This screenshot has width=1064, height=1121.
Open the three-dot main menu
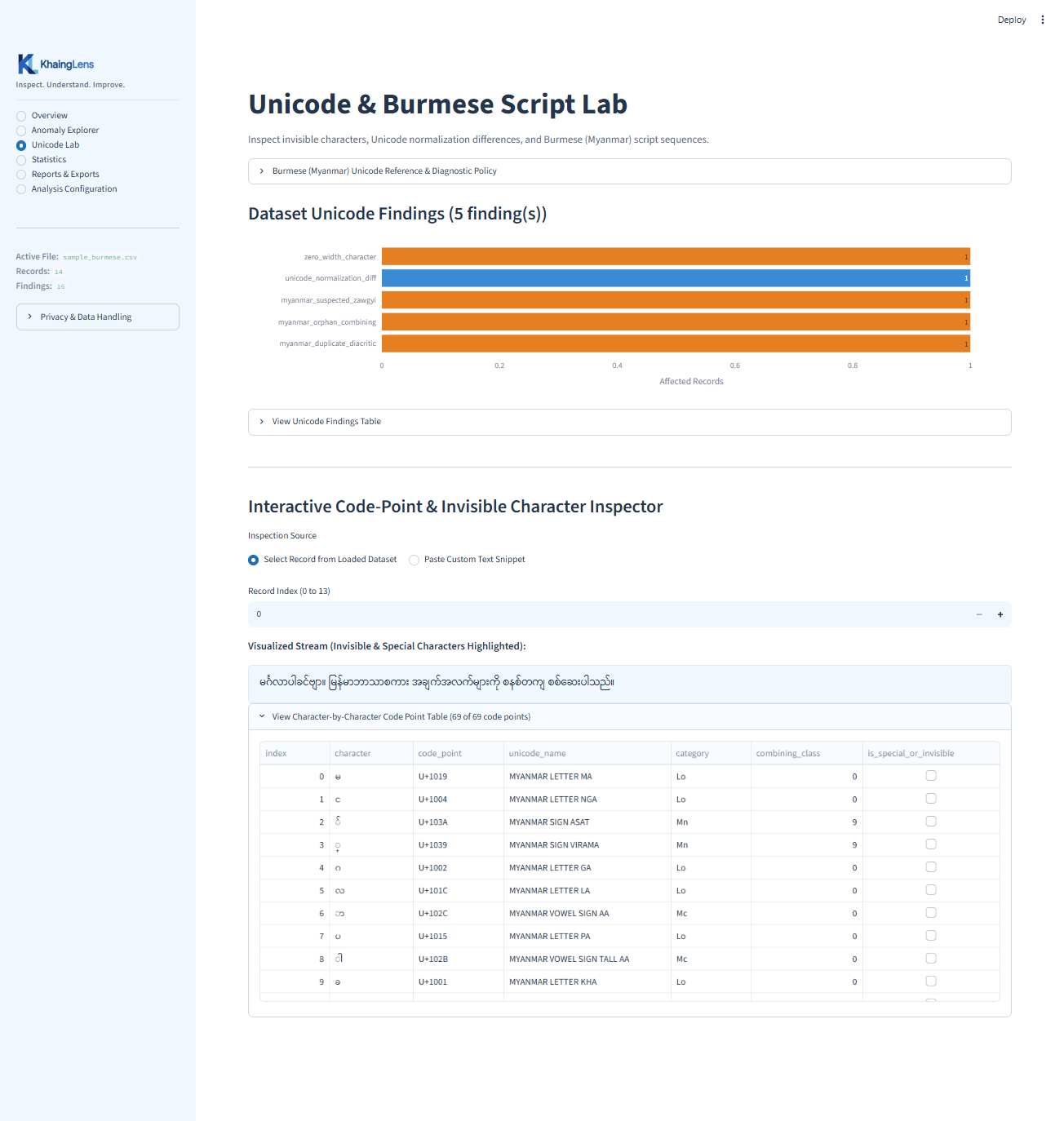(x=1042, y=20)
